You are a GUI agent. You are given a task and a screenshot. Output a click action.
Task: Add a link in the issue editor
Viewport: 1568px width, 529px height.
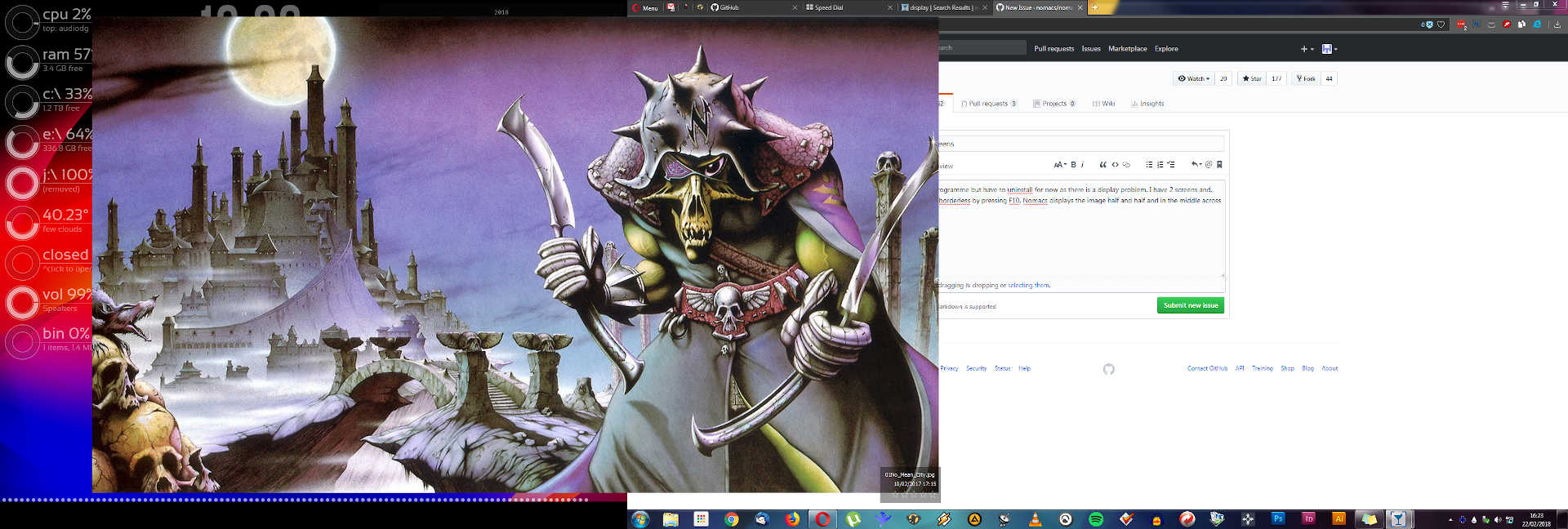(x=1126, y=165)
